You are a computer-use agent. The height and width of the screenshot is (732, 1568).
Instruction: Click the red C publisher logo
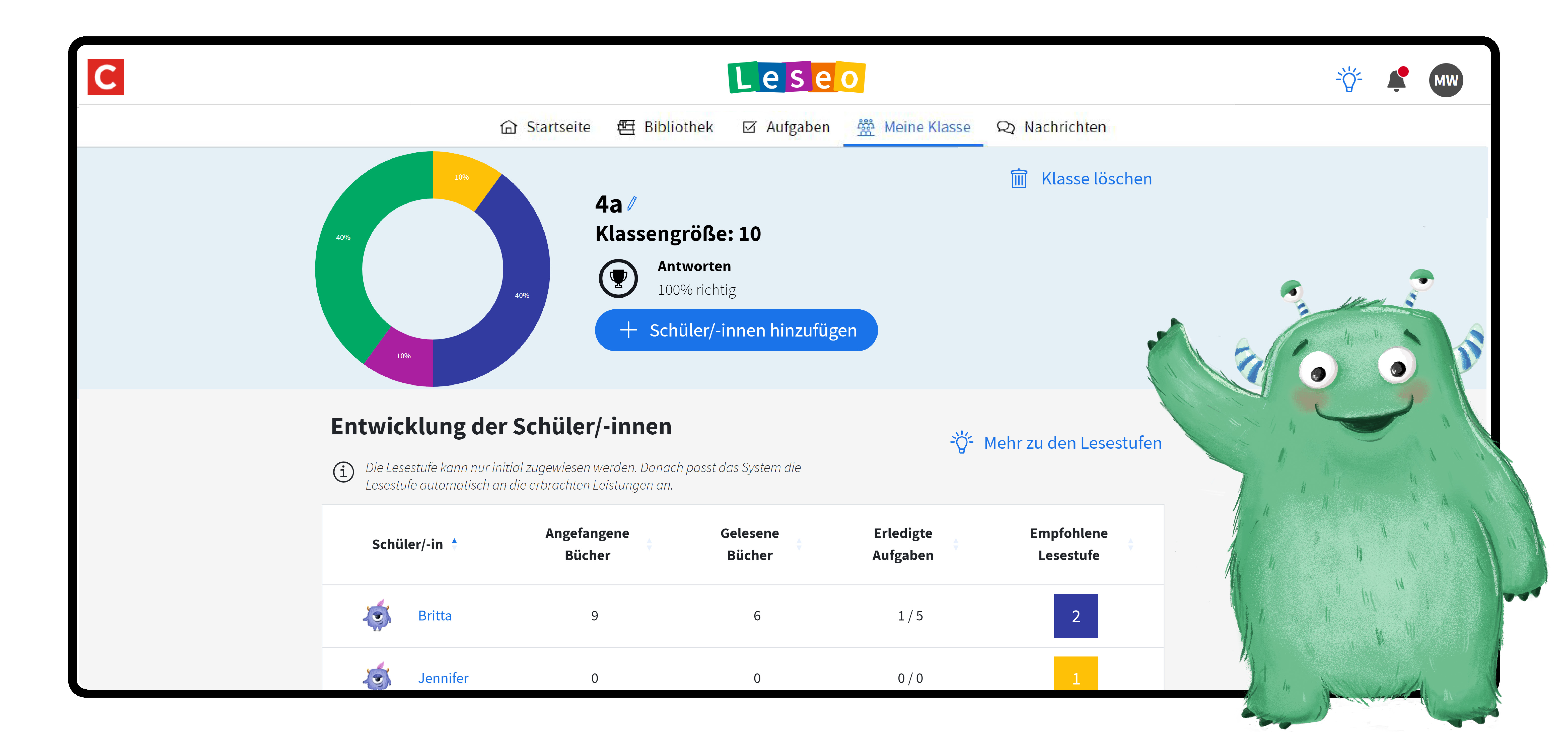pos(105,77)
